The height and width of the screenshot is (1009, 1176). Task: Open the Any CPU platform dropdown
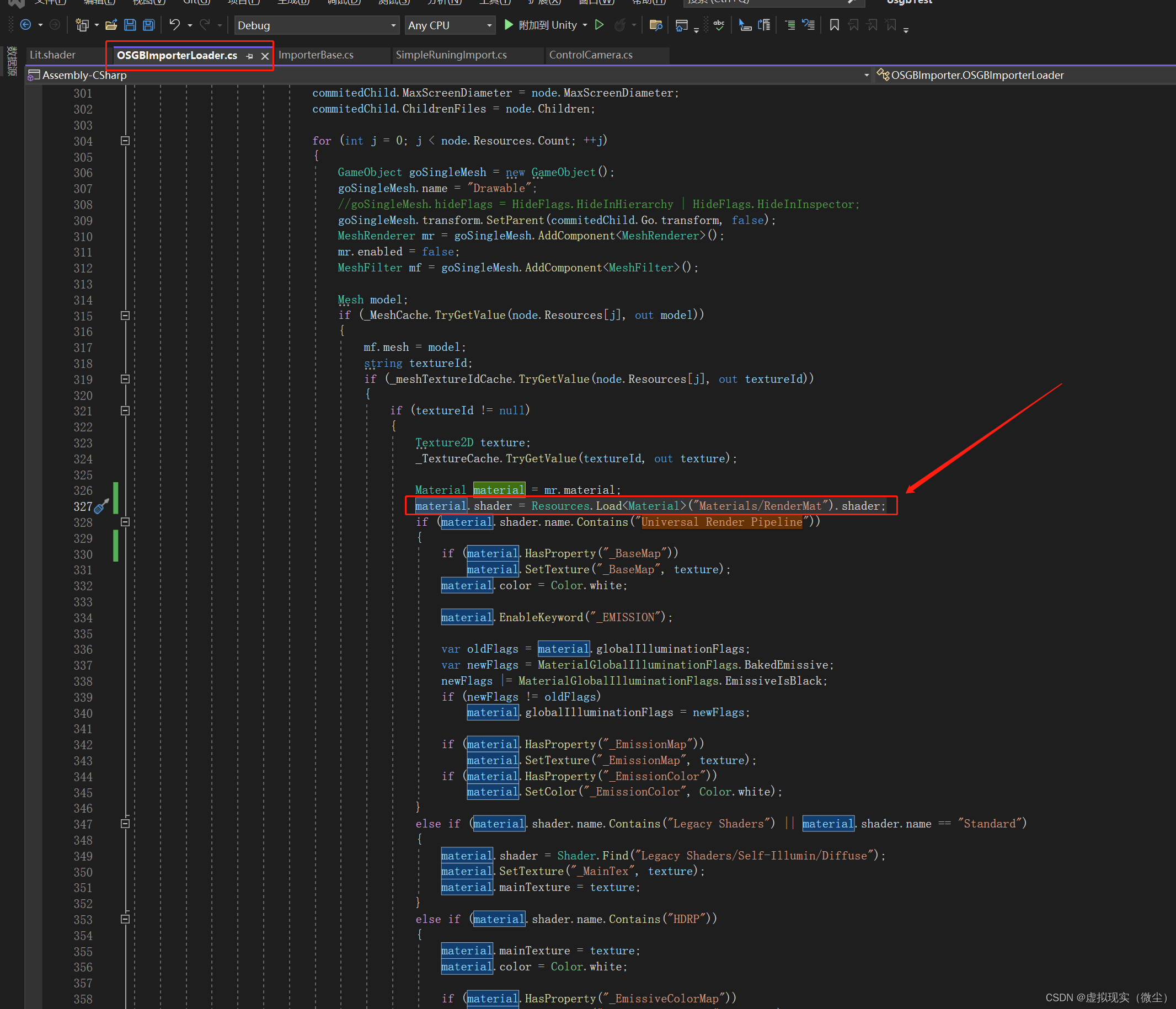pyautogui.click(x=489, y=25)
